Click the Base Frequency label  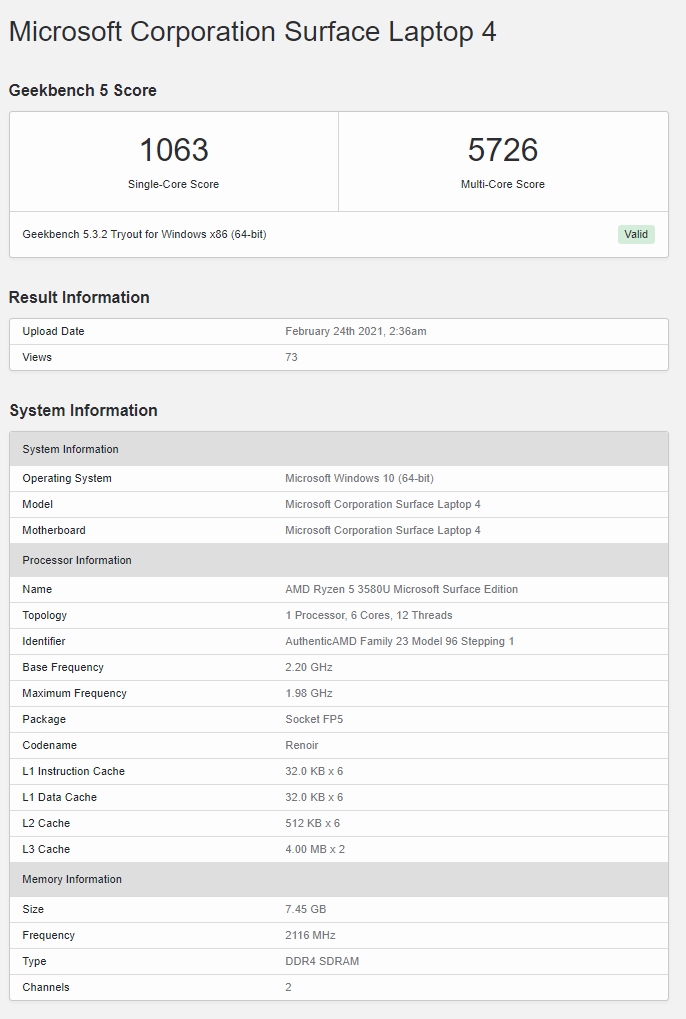[x=63, y=667]
